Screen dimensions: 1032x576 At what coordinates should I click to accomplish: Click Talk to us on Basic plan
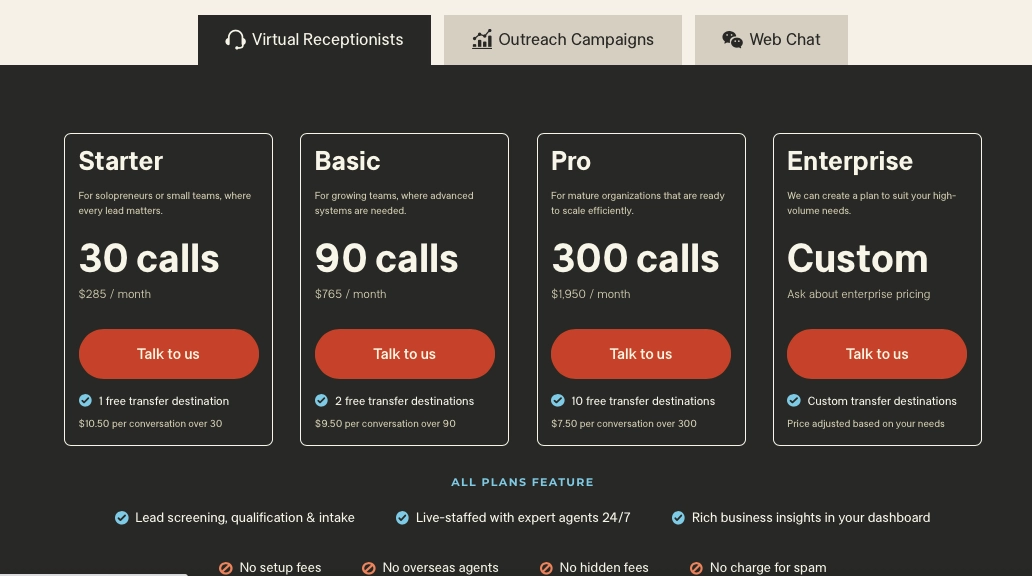(405, 354)
